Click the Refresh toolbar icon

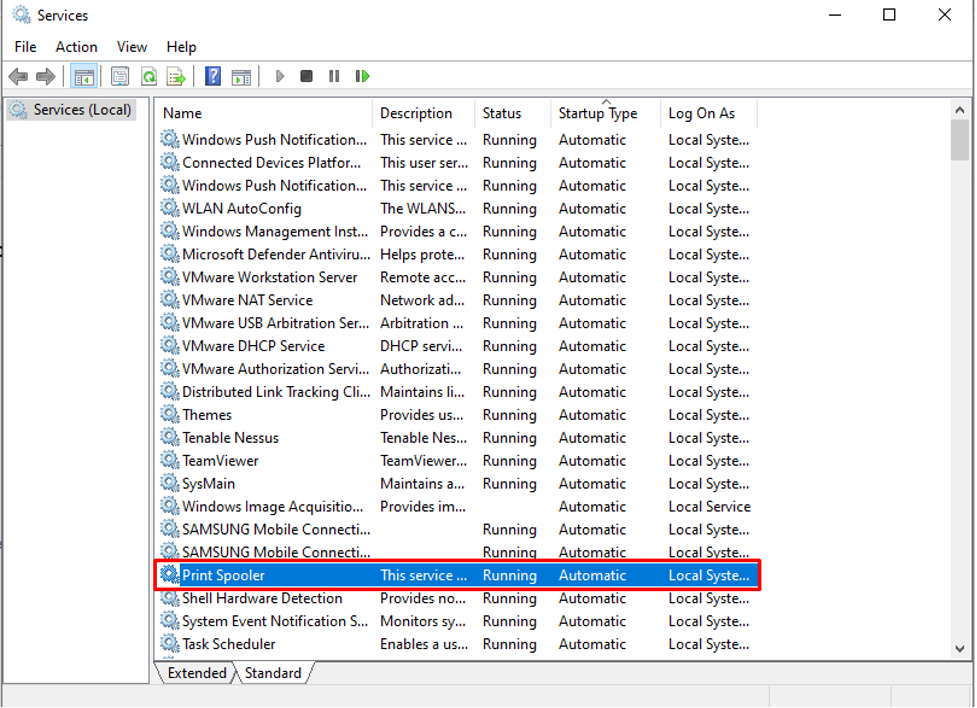(x=149, y=77)
